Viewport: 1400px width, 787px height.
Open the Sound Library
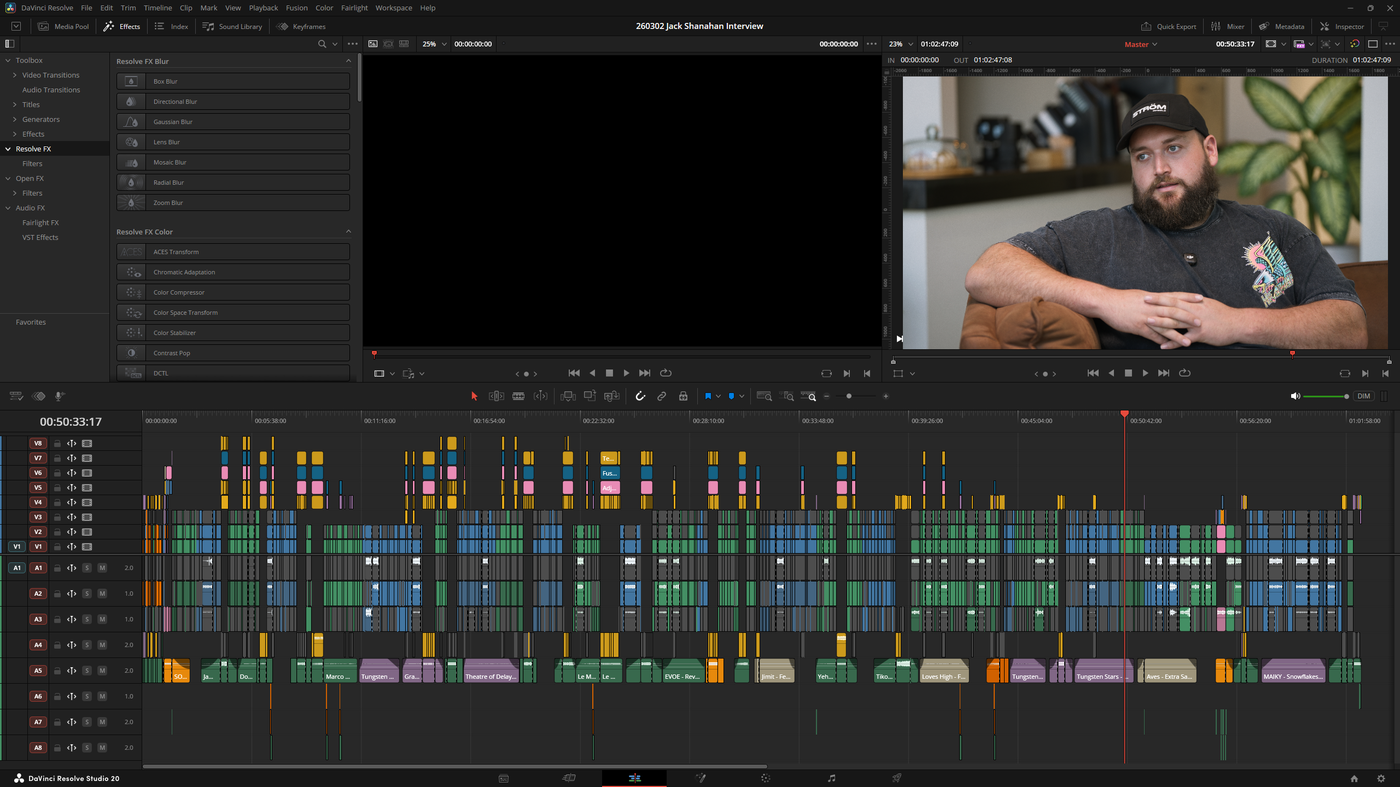coord(232,26)
